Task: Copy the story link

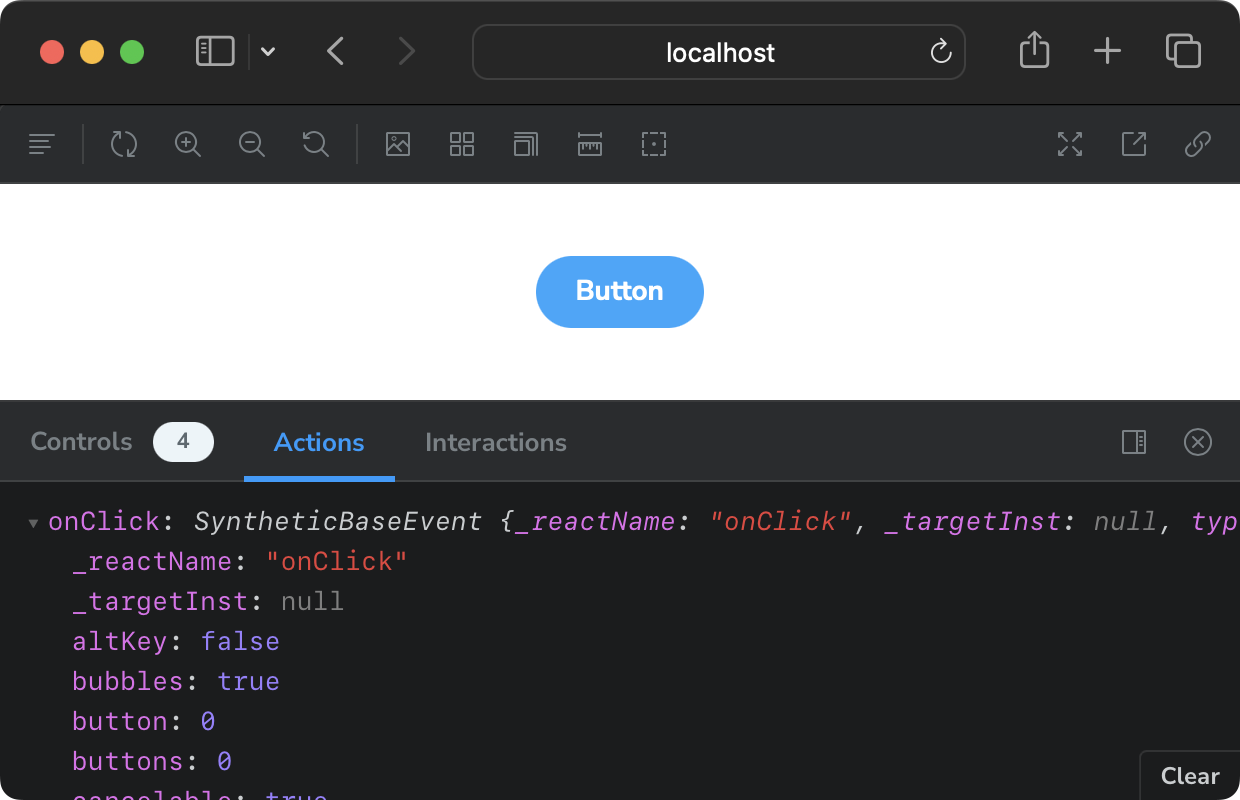Action: tap(1197, 144)
